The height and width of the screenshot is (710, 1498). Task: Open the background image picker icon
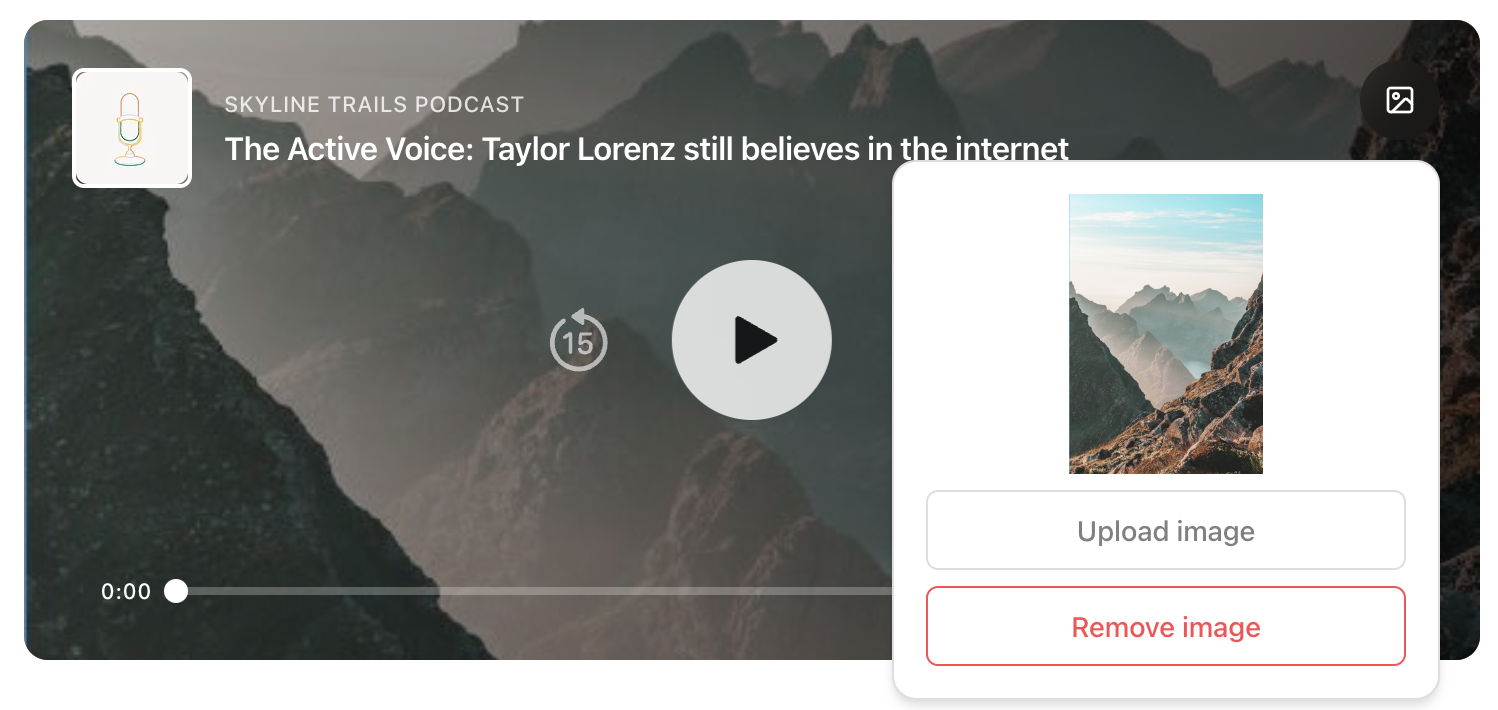click(1399, 100)
